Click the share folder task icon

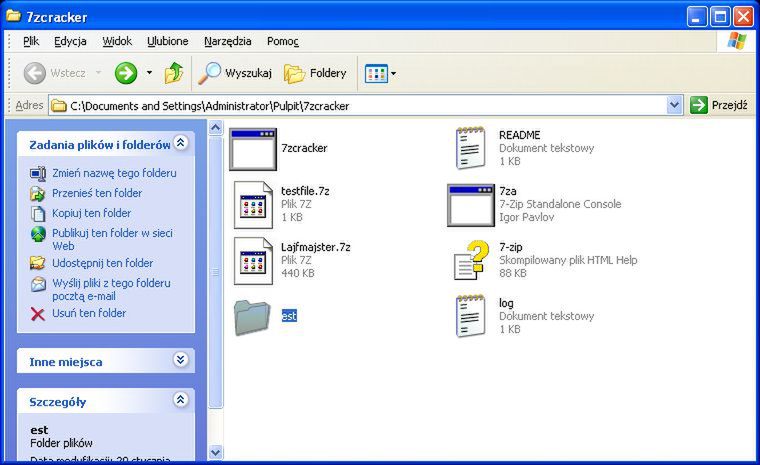click(38, 263)
